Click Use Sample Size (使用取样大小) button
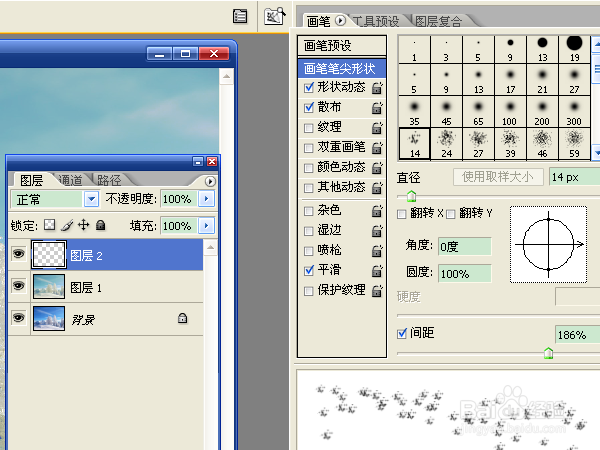Viewport: 600px width, 450px height. [x=498, y=177]
